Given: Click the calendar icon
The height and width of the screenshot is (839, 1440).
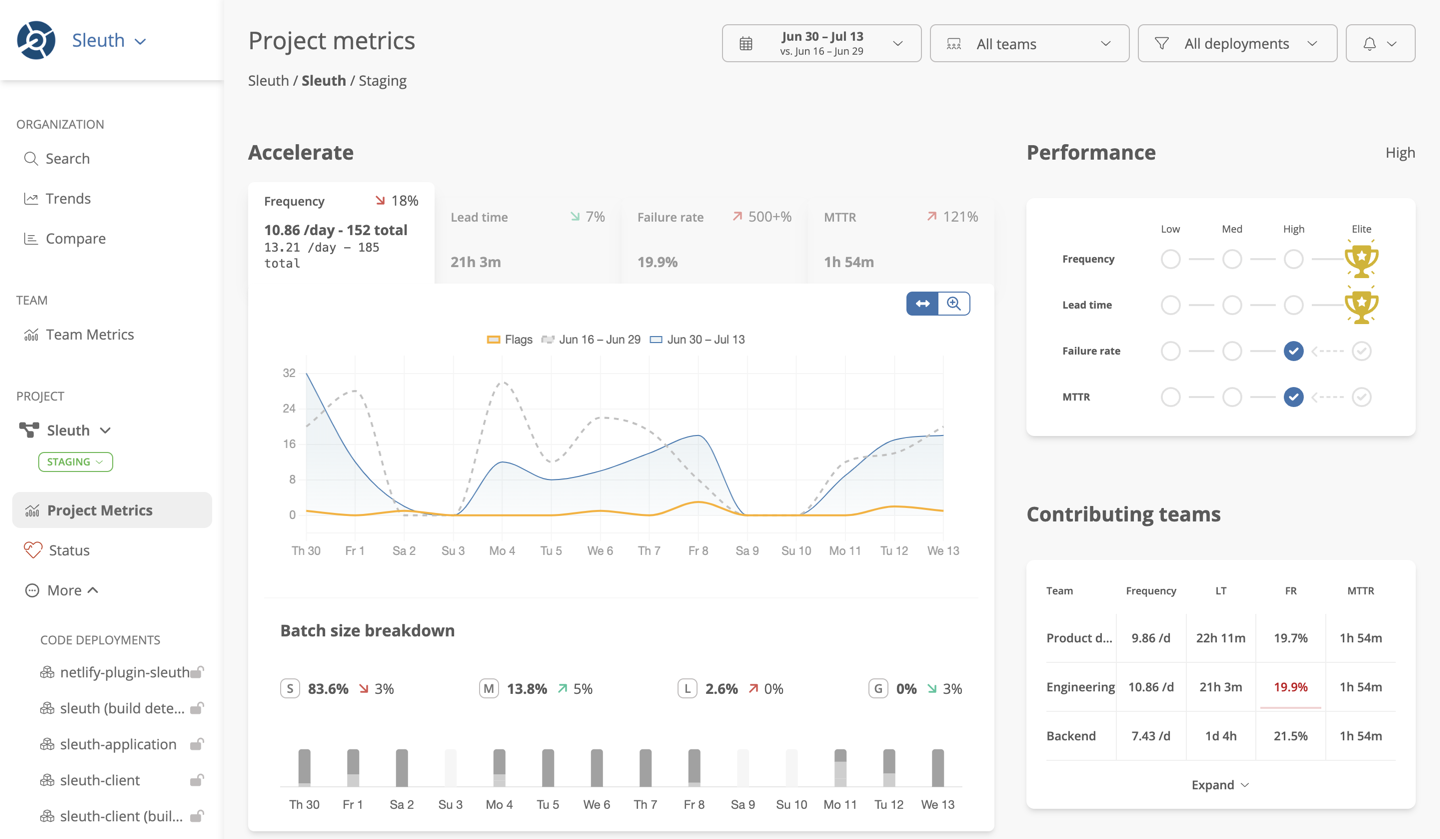Looking at the screenshot, I should coord(746,44).
